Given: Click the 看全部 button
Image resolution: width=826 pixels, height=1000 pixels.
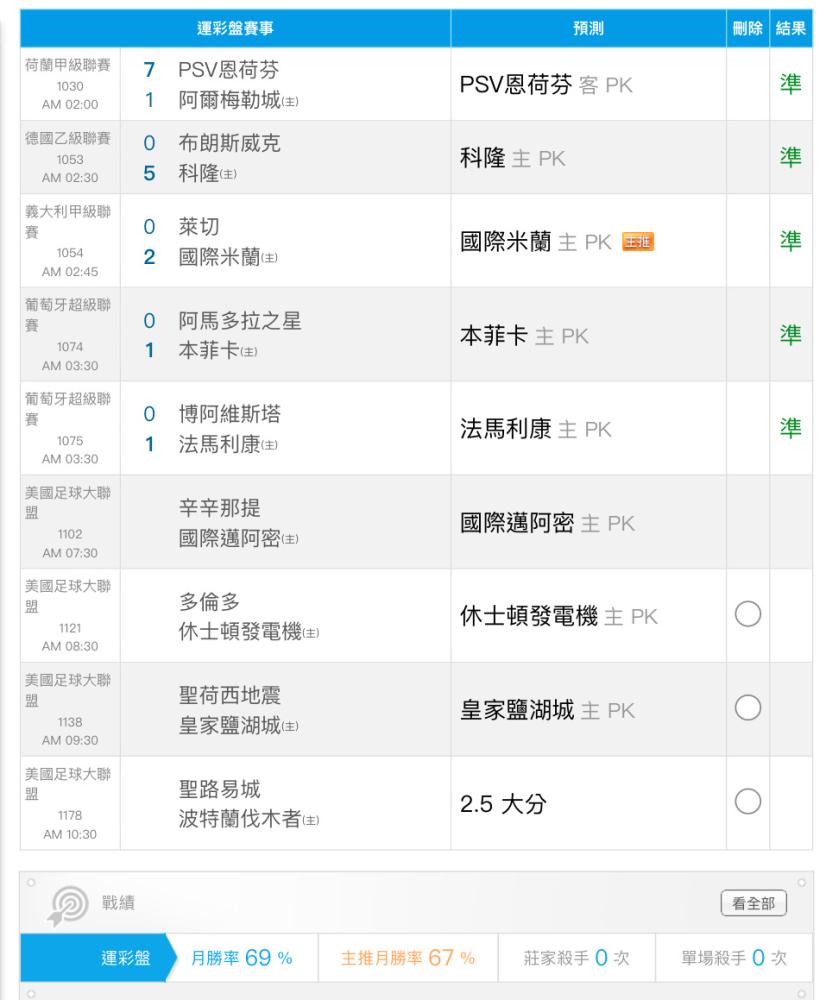Looking at the screenshot, I should click(x=758, y=903).
